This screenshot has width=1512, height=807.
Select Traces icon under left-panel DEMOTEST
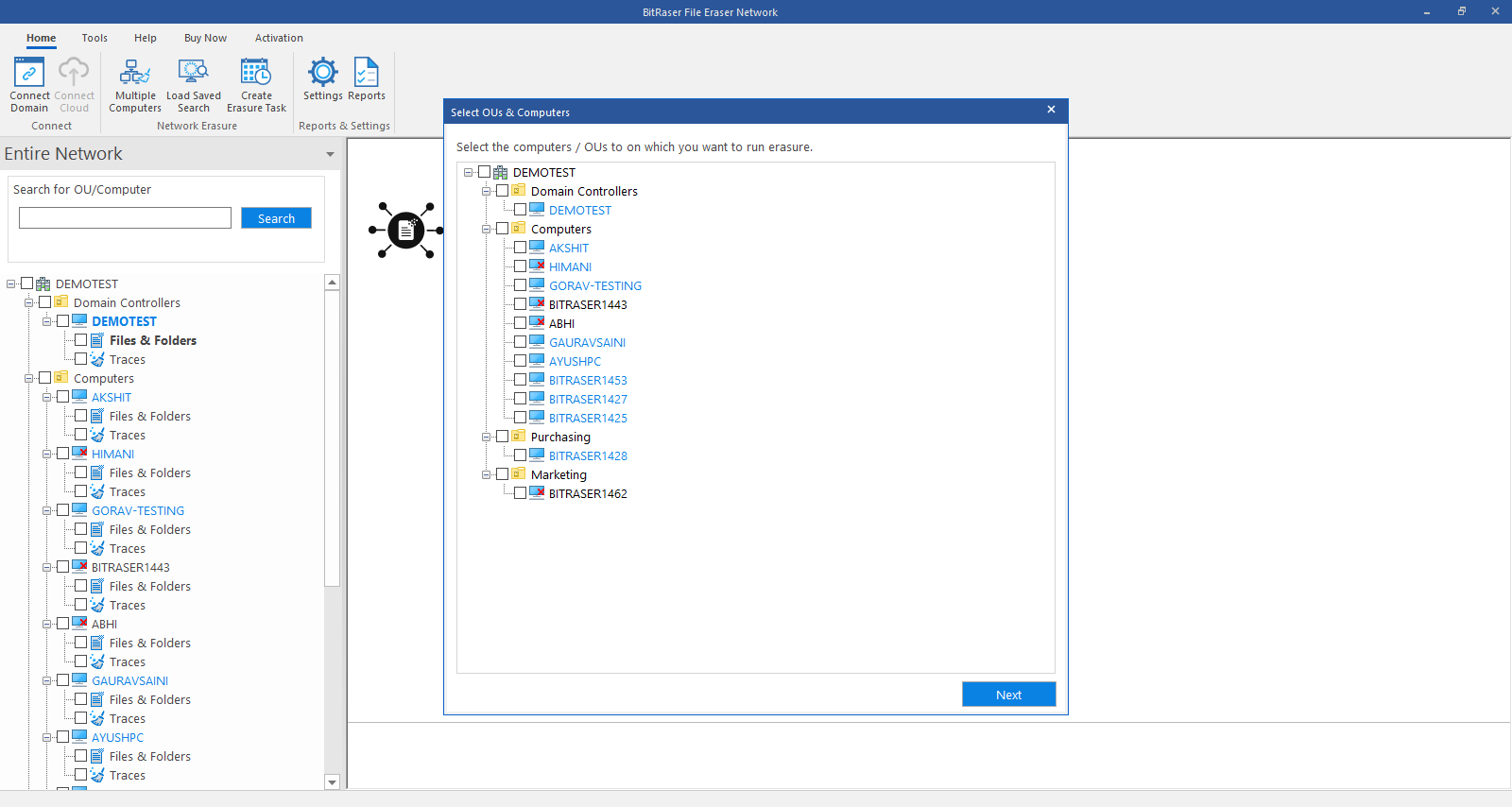97,359
